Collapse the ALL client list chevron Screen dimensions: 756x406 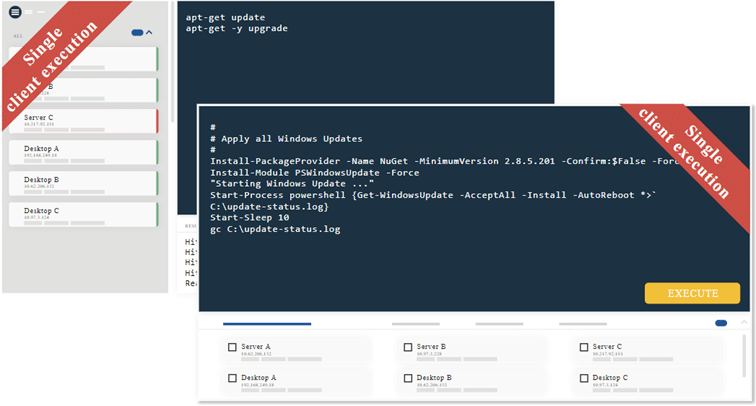pyautogui.click(x=150, y=33)
